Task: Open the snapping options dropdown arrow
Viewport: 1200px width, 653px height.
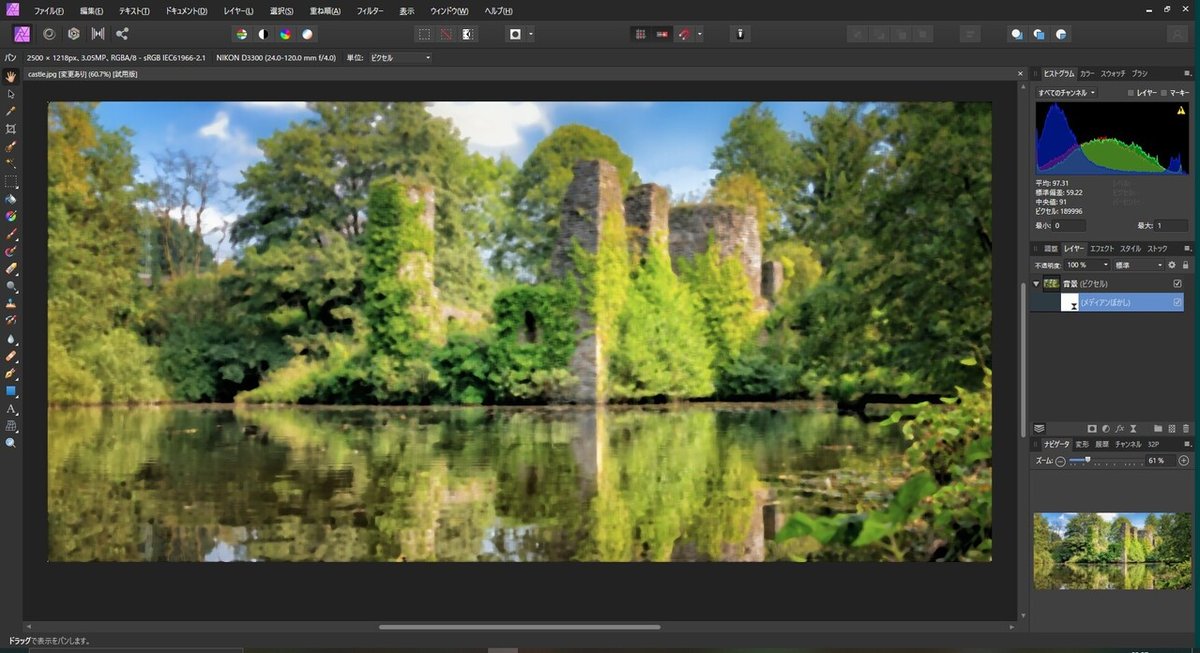Action: click(x=700, y=33)
